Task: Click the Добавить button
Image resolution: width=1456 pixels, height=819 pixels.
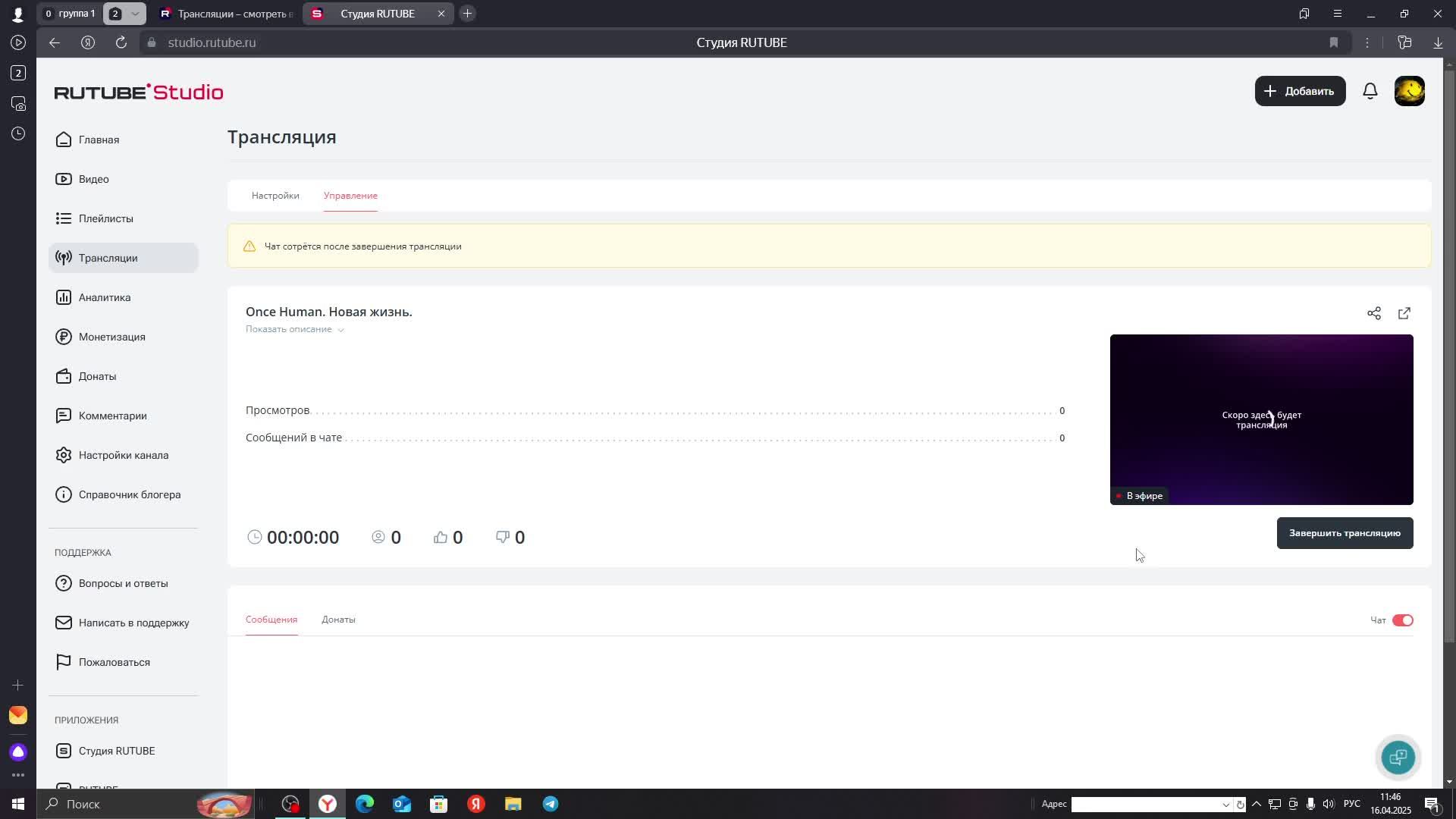Action: [1300, 91]
